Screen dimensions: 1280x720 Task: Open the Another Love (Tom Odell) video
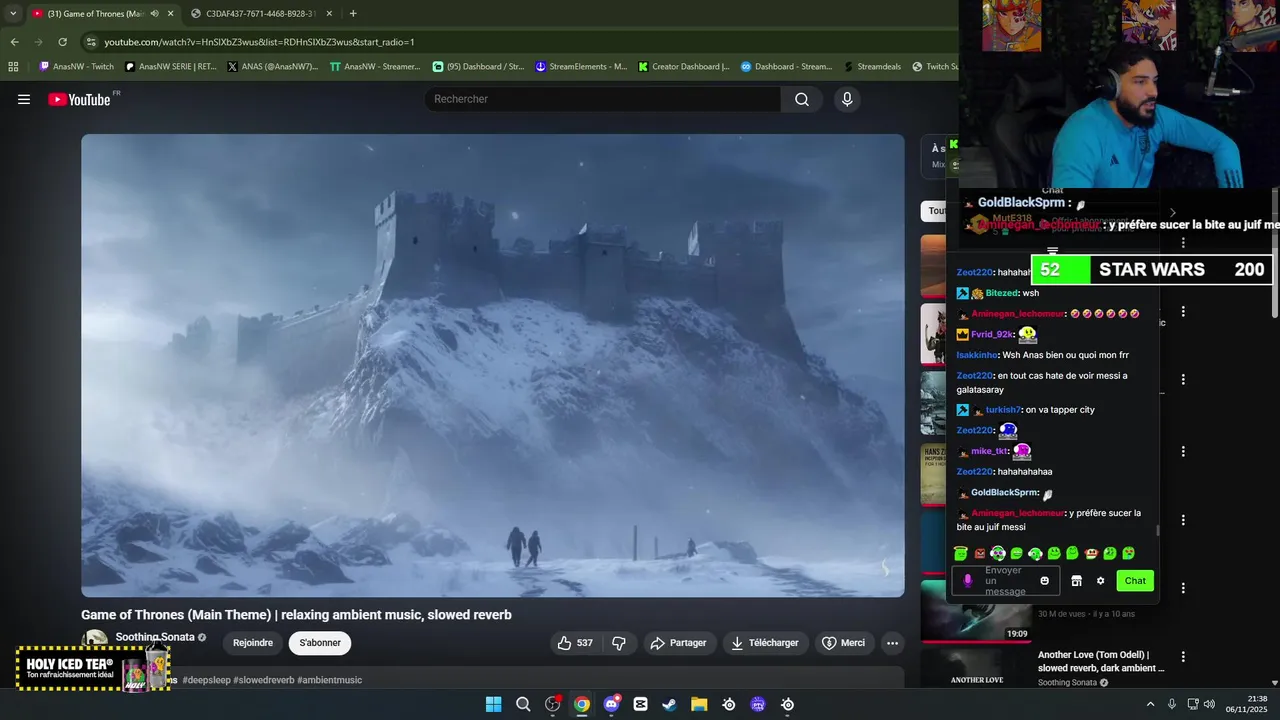(1100, 661)
